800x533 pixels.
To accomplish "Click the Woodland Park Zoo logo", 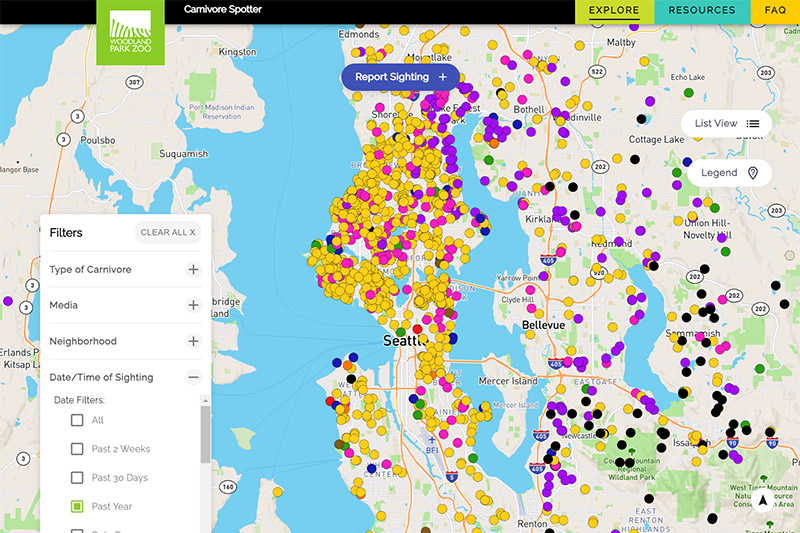I will coord(130,32).
